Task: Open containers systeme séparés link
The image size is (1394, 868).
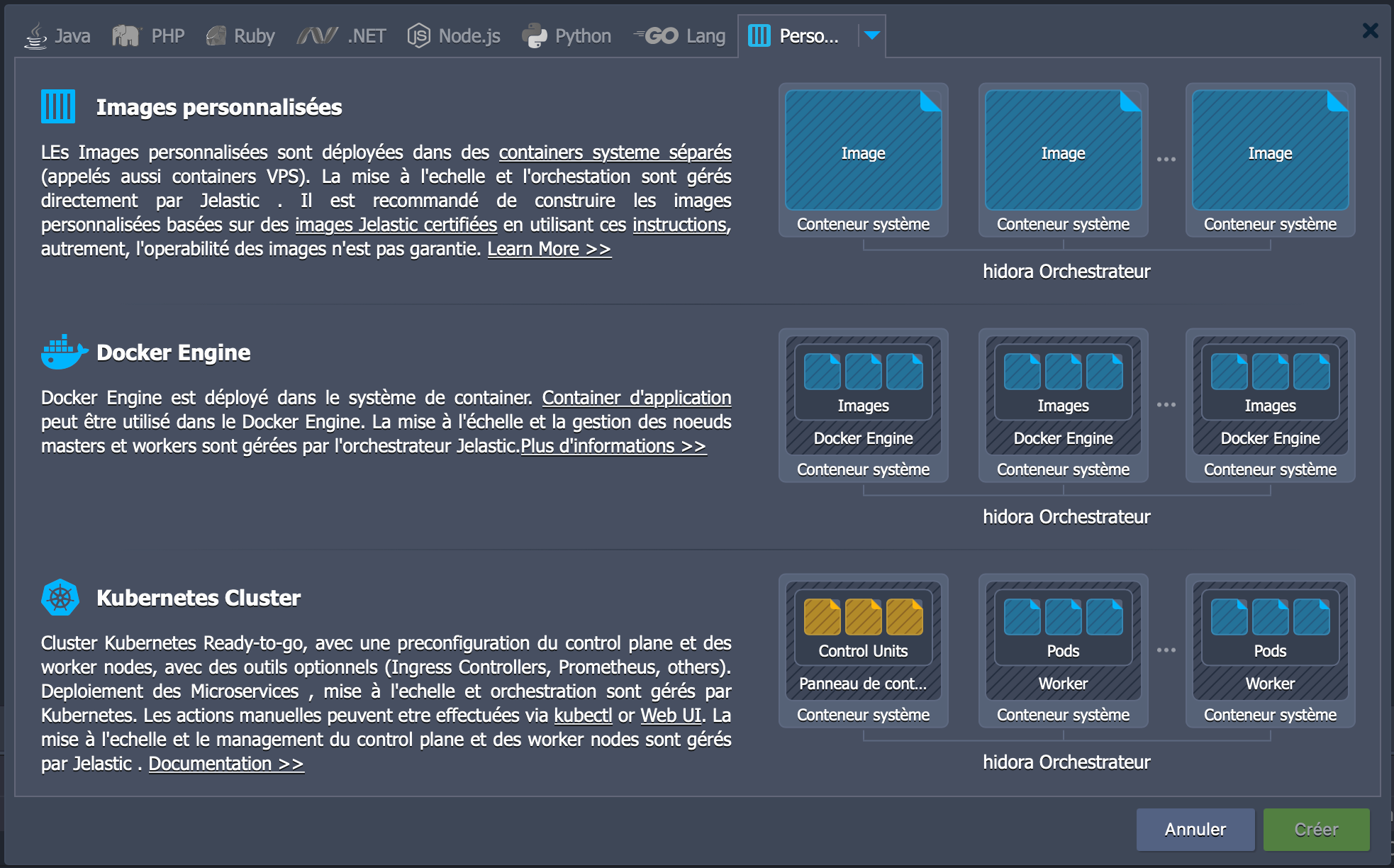Action: point(615,152)
